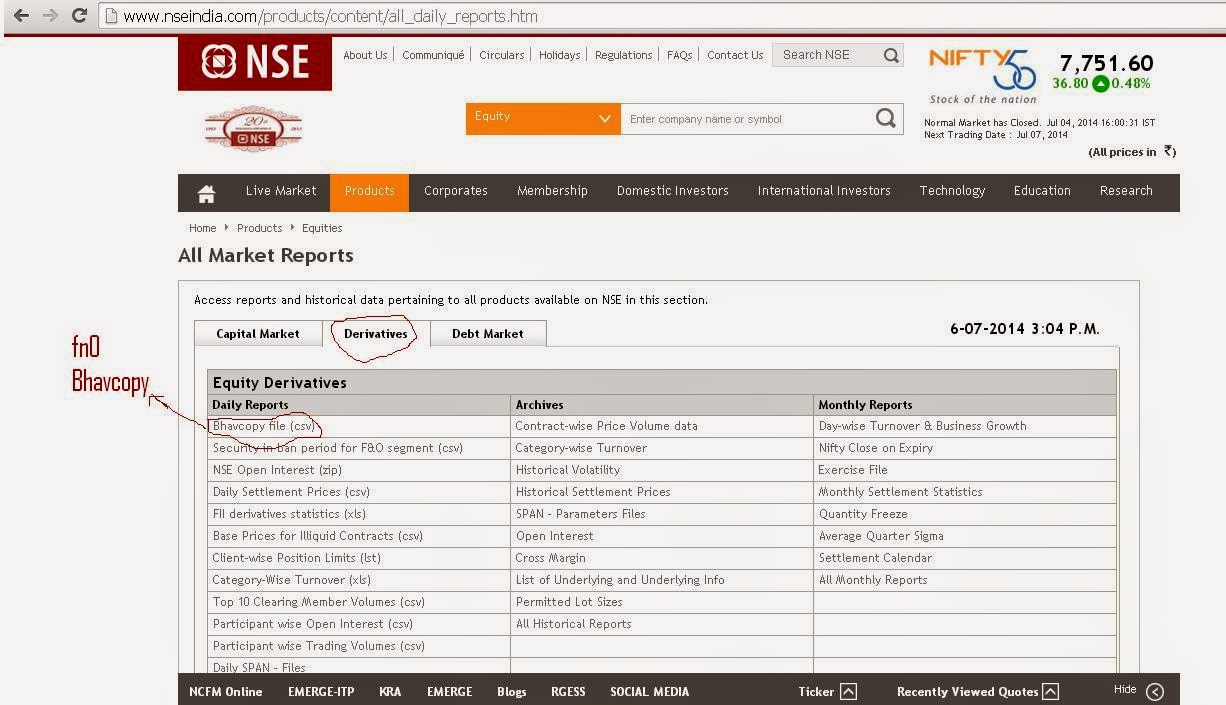
Task: Open Category-Wise Turnover (xls)
Action: pos(291,580)
